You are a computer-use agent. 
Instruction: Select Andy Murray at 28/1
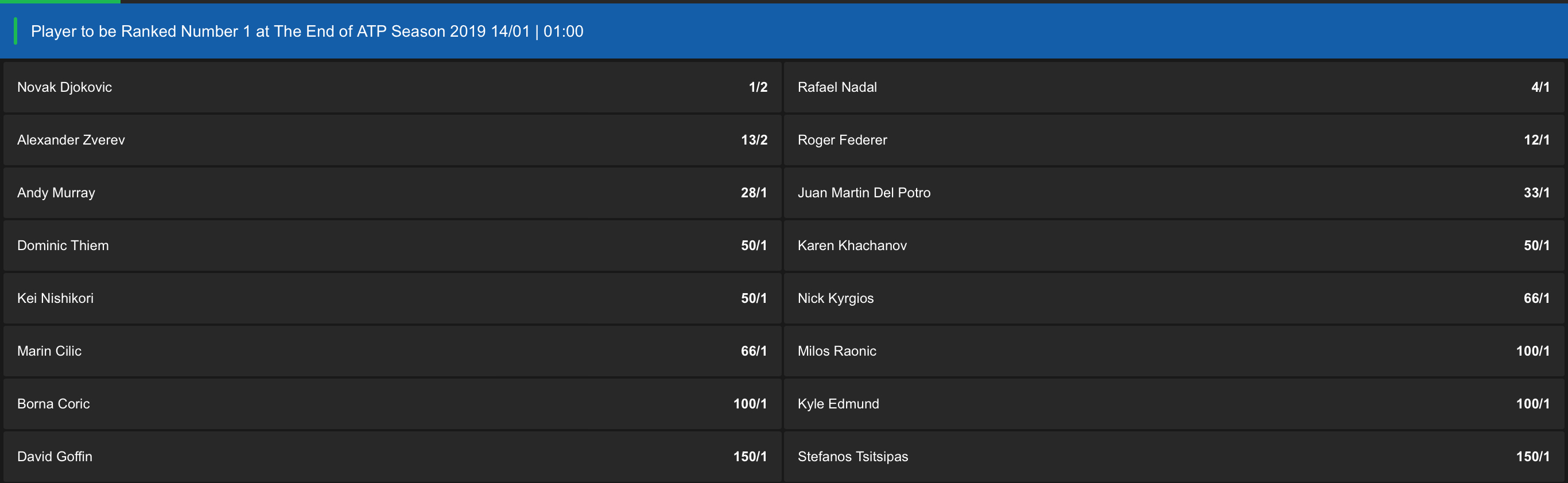coord(392,193)
